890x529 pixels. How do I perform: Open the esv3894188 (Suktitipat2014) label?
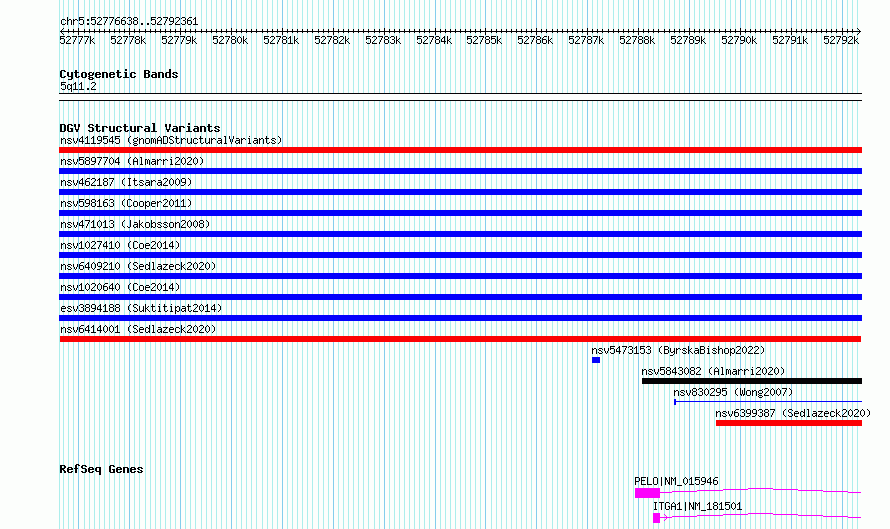click(x=141, y=308)
